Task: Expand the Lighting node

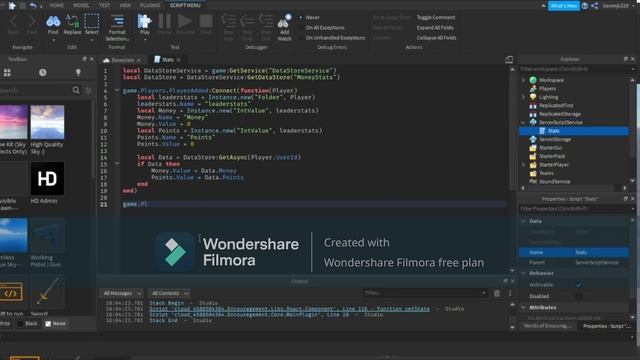Action: point(523,97)
